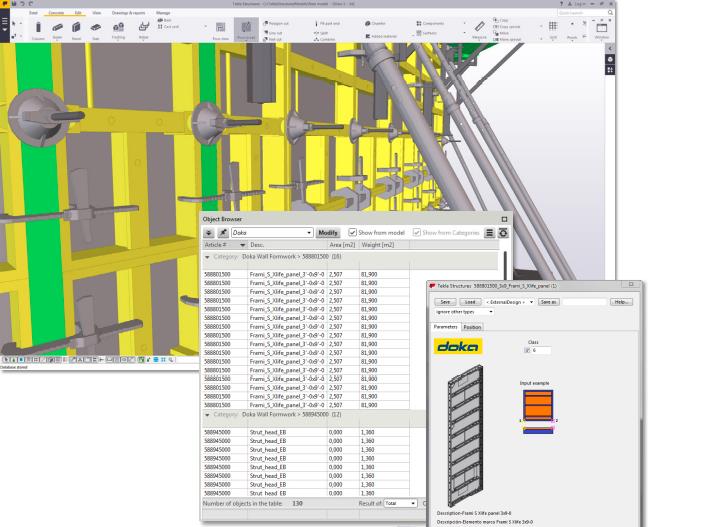Open the ignore other types dropdown
The width and height of the screenshot is (708, 527).
pyautogui.click(x=464, y=312)
